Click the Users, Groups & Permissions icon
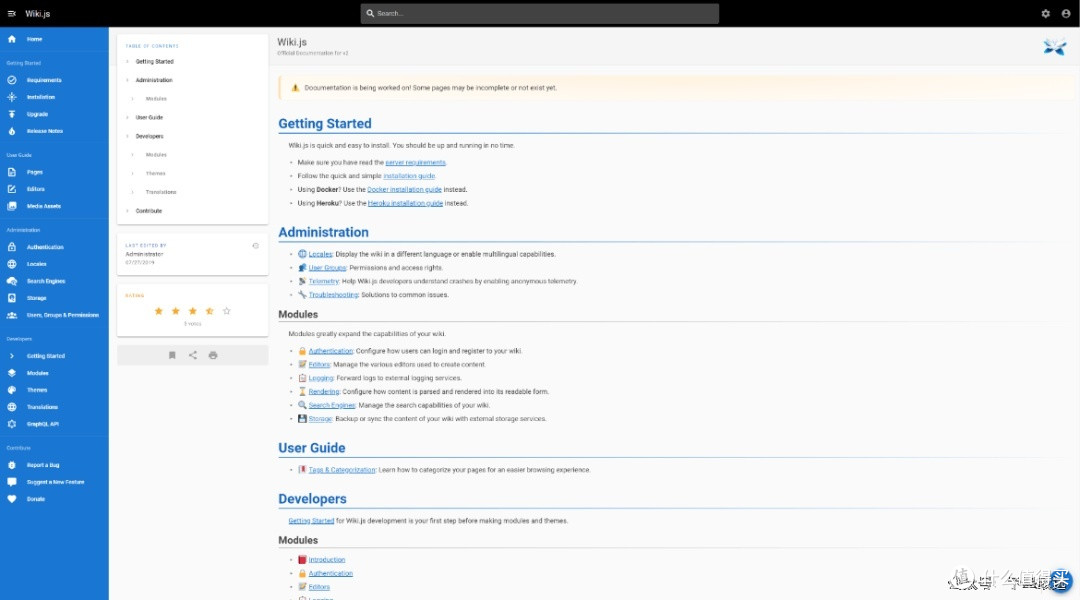The width and height of the screenshot is (1080, 600). pos(12,315)
